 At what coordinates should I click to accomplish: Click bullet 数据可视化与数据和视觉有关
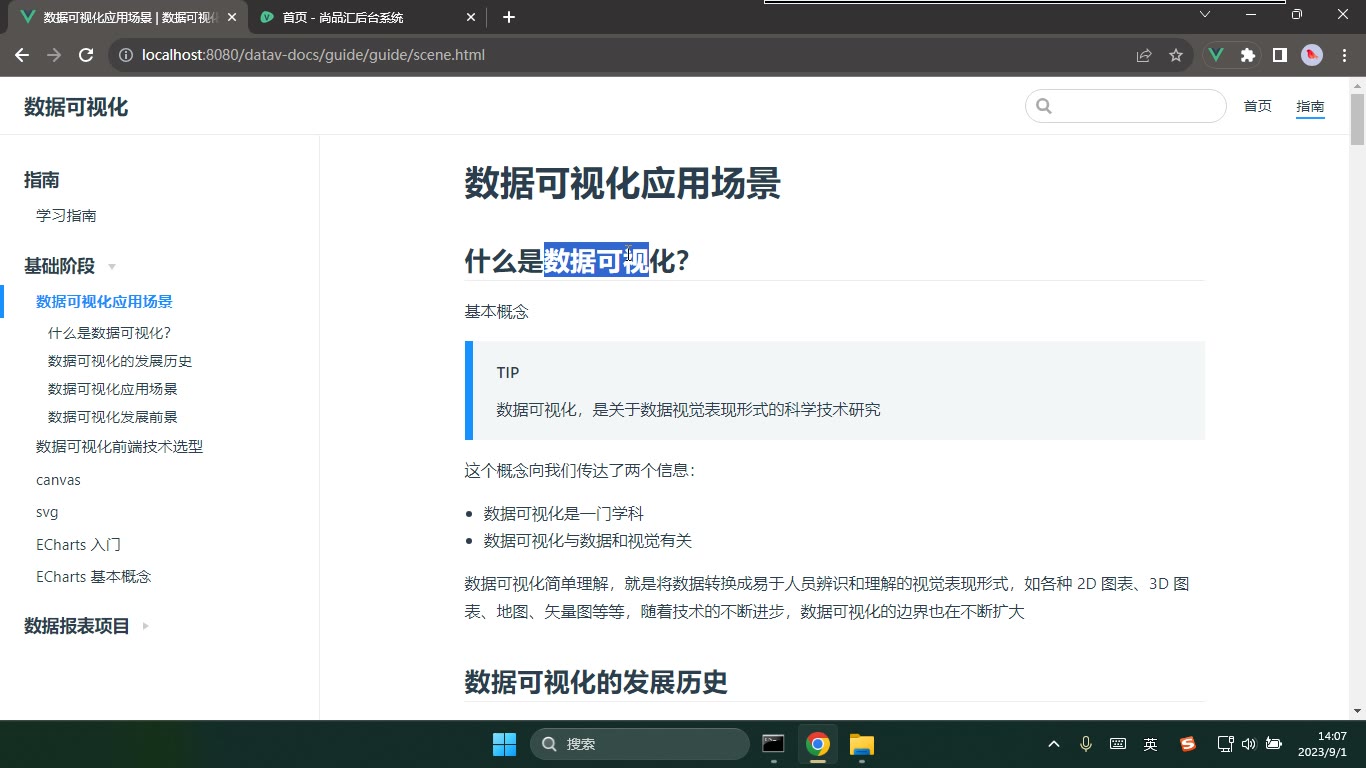coord(588,541)
